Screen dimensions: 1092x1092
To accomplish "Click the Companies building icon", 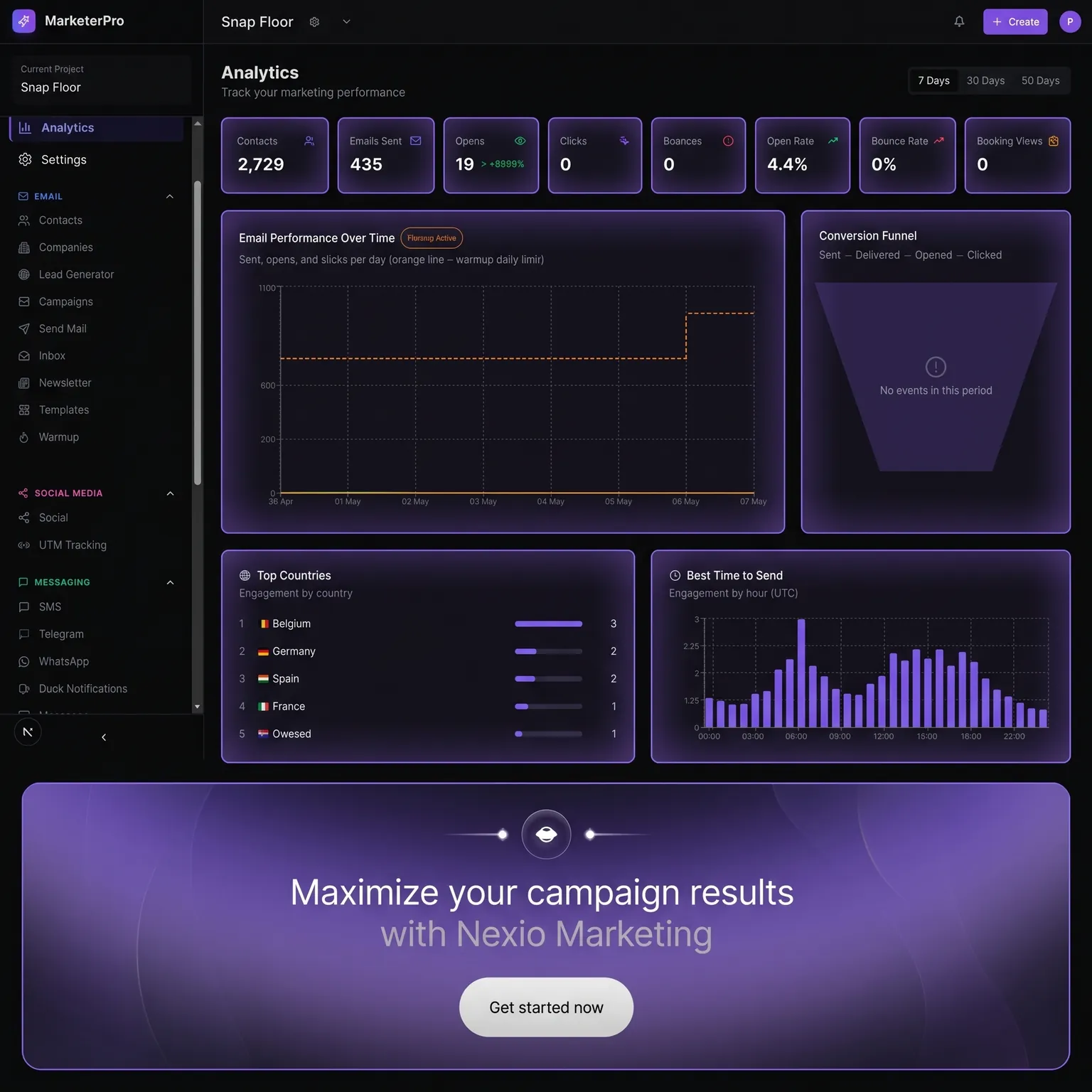I will (24, 247).
